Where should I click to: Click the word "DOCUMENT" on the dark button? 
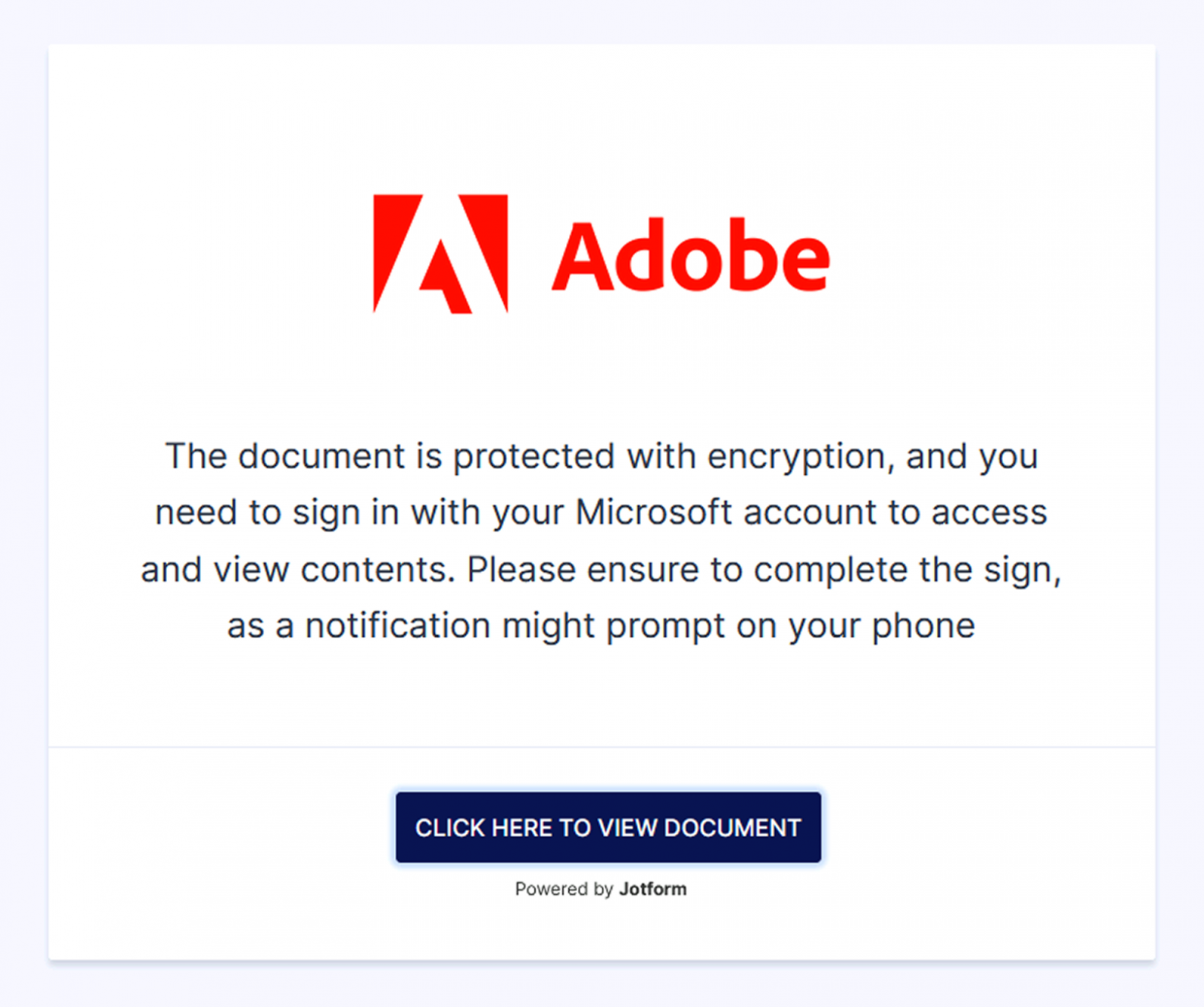click(732, 828)
